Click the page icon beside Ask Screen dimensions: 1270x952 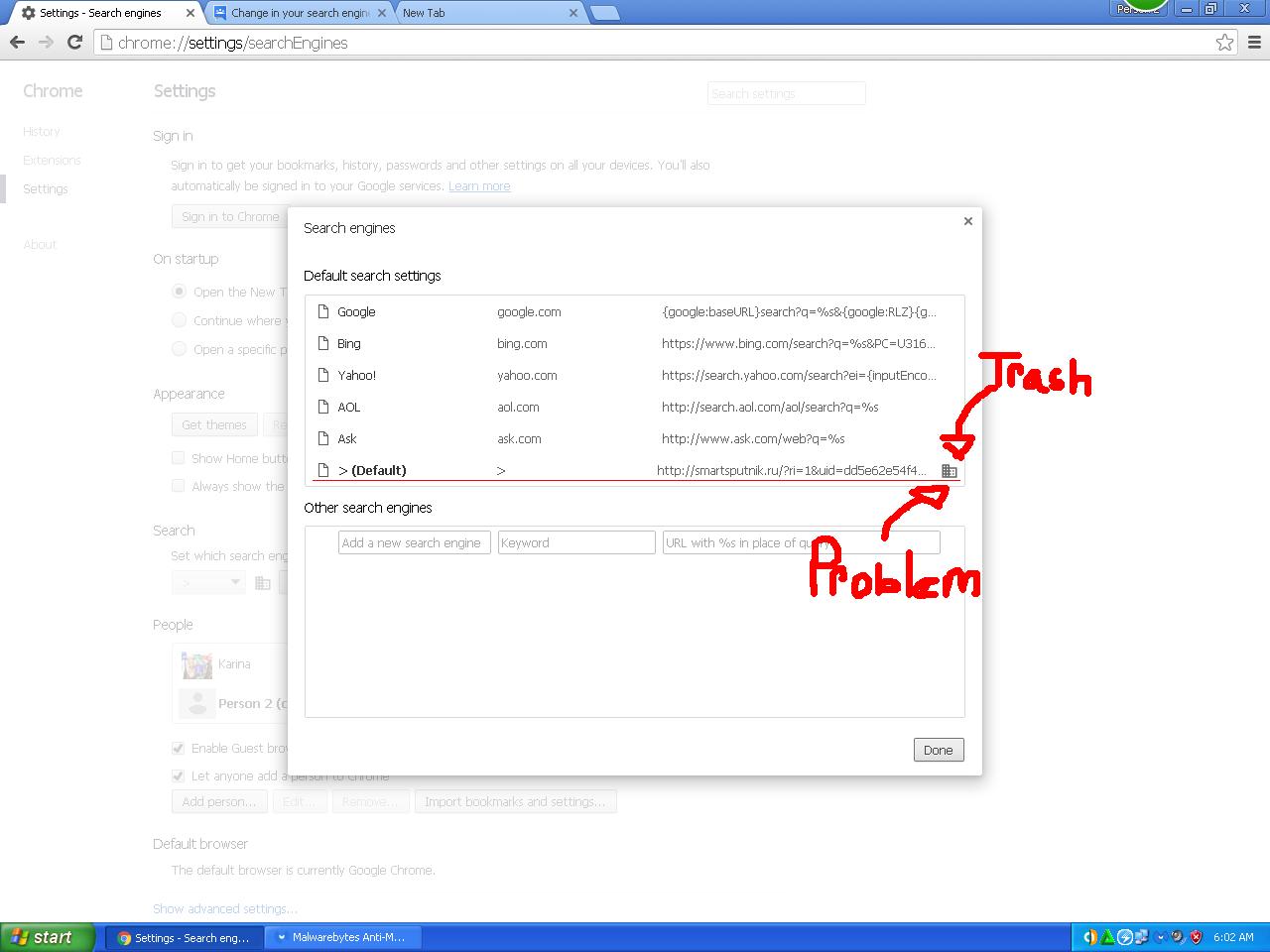[322, 438]
